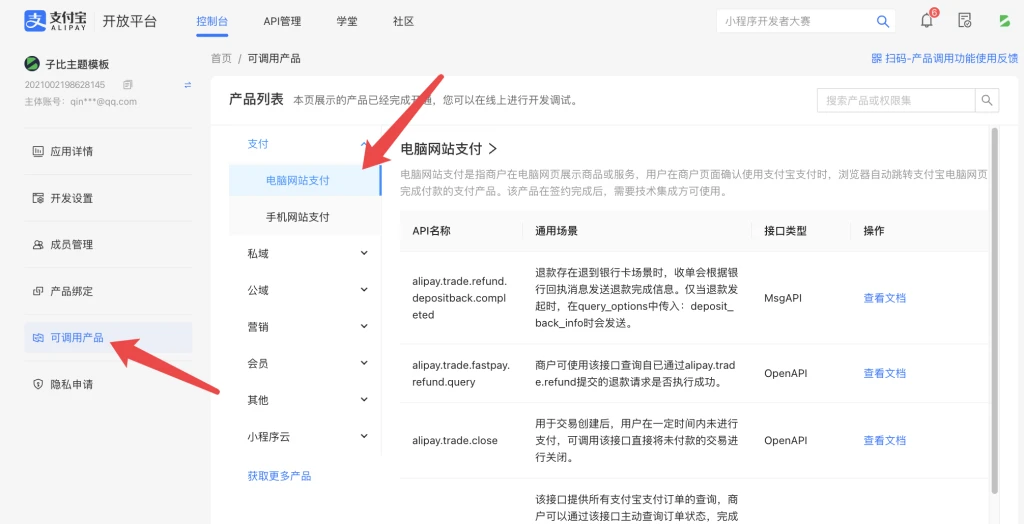Expand the 私域 category
This screenshot has width=1024, height=524.
point(305,254)
